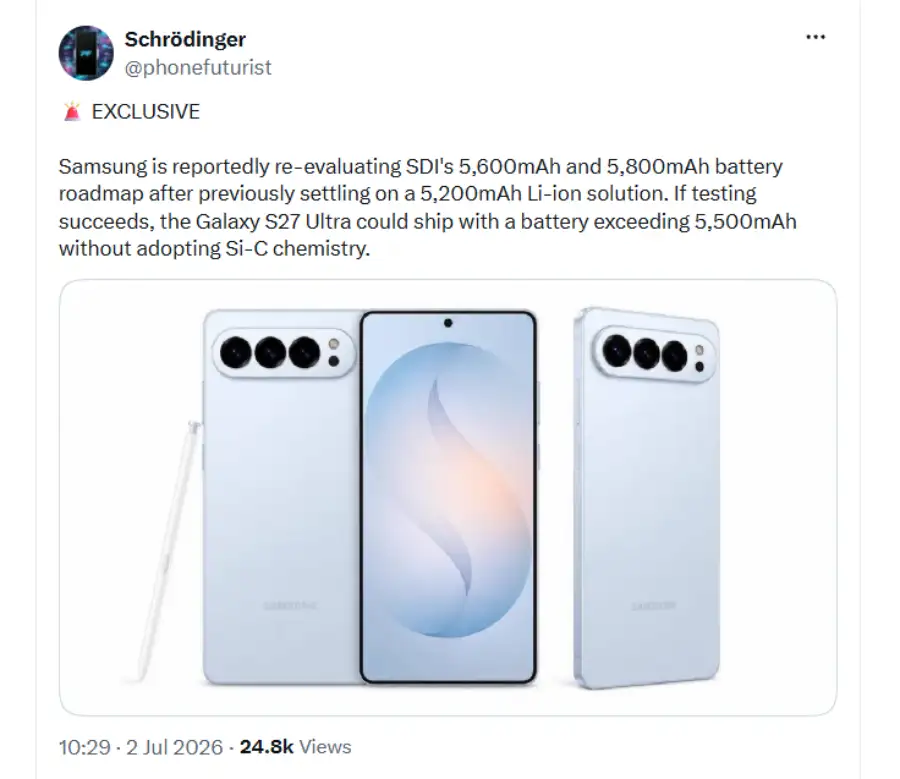Click the S Pen stylus in the image
This screenshot has height=779, width=900.
click(166, 551)
